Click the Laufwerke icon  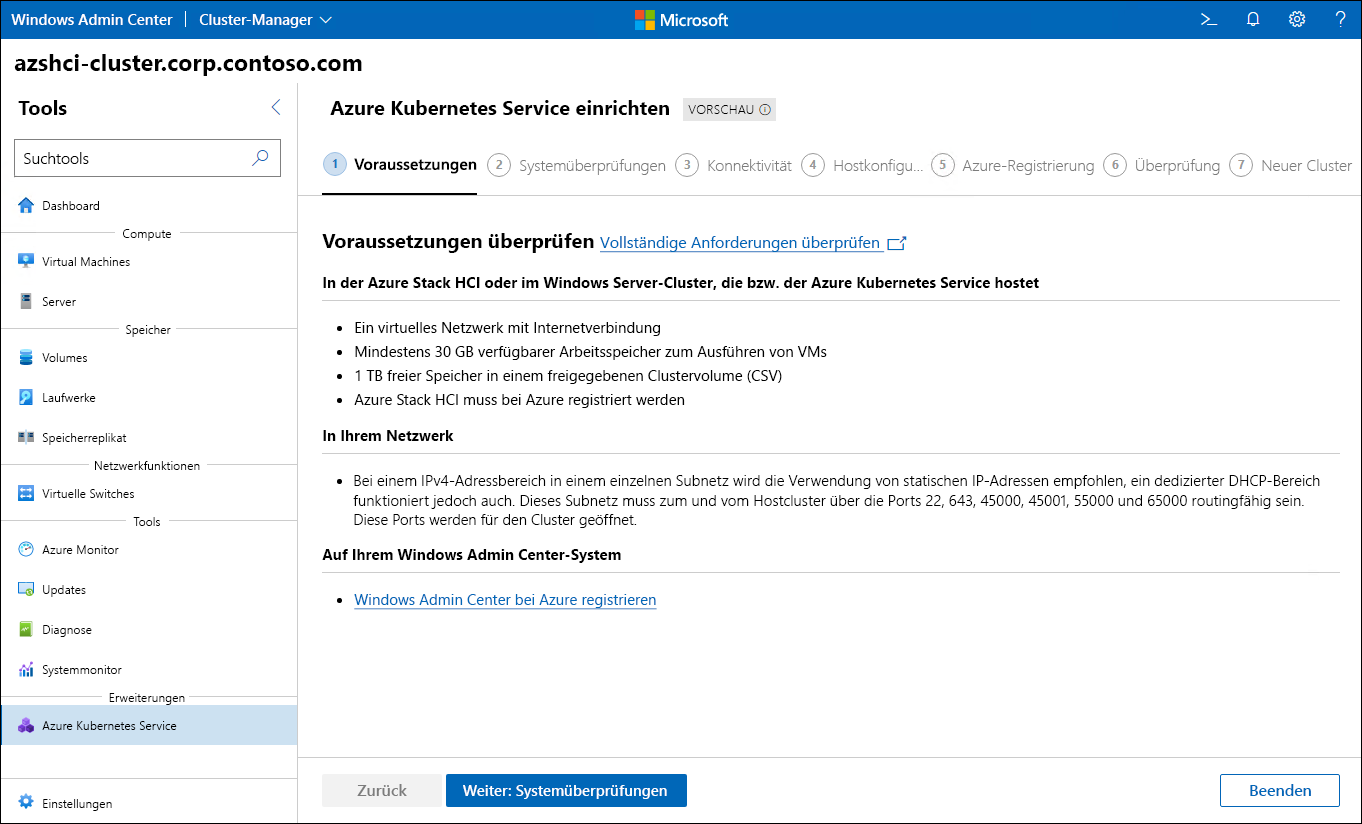26,398
